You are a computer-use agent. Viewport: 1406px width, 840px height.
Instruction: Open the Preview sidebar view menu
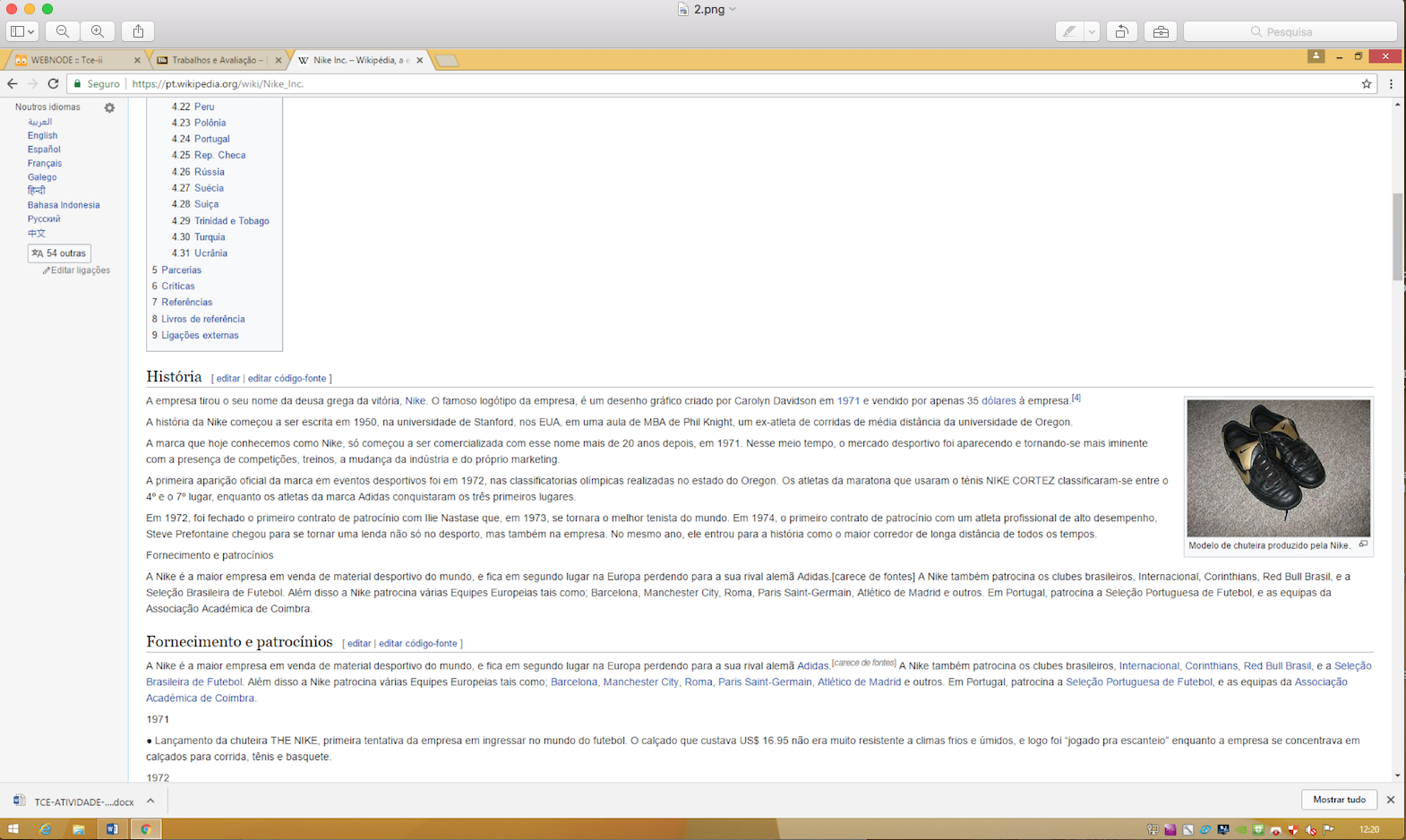tap(22, 31)
